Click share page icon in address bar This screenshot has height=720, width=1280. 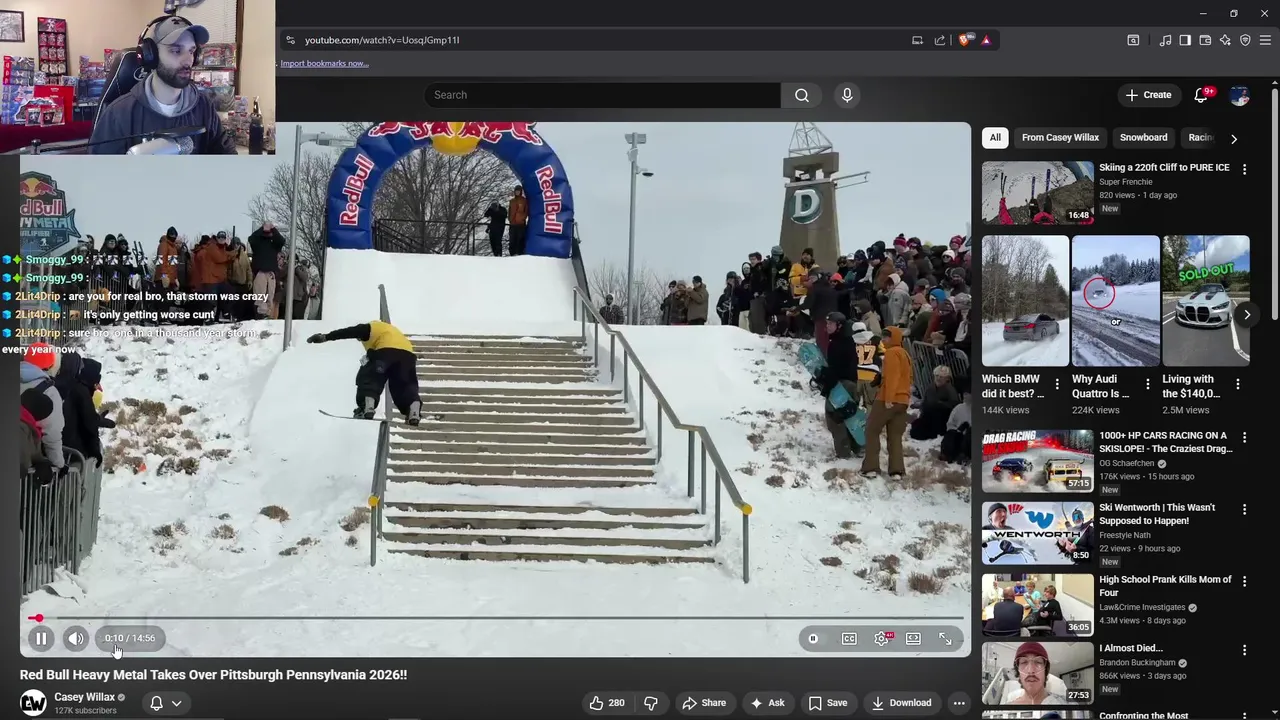click(940, 40)
